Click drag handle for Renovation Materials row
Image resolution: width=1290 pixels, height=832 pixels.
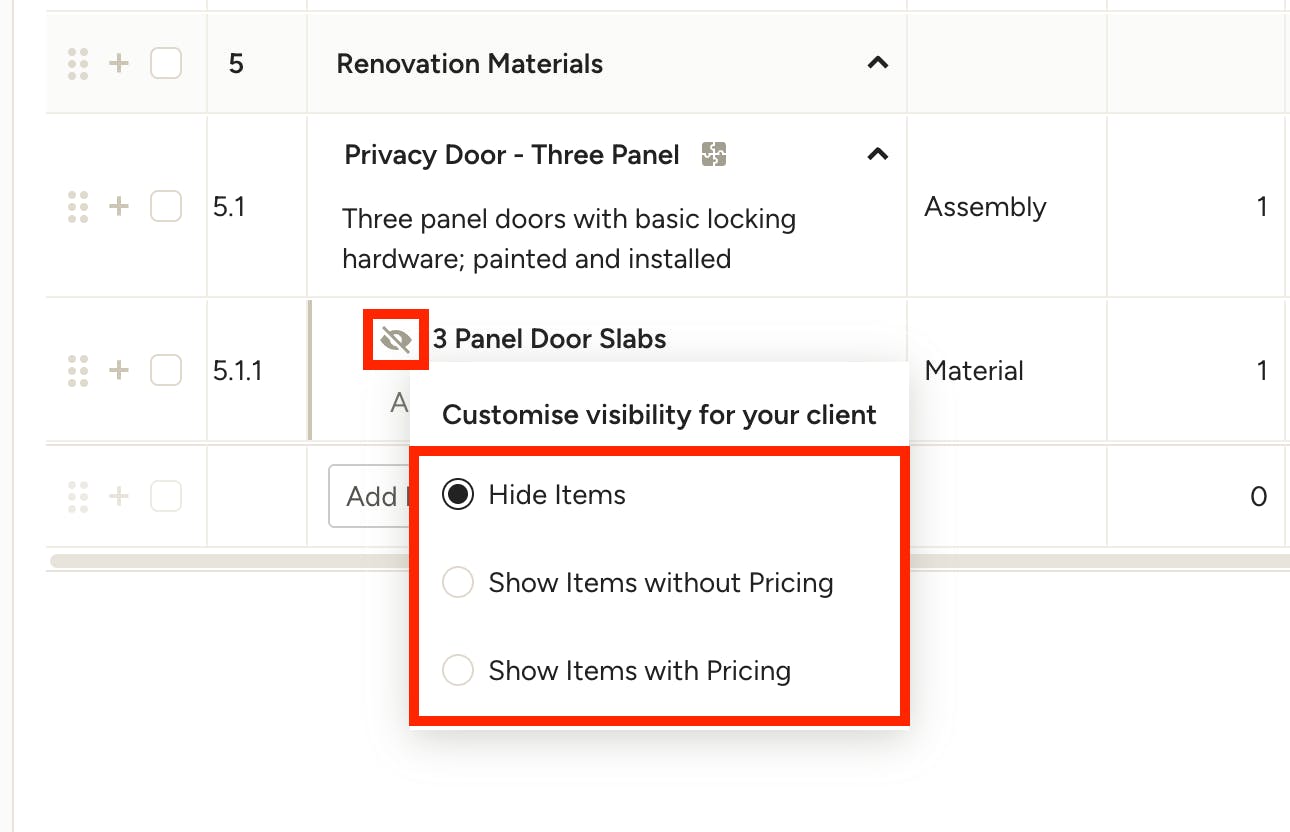click(x=78, y=64)
